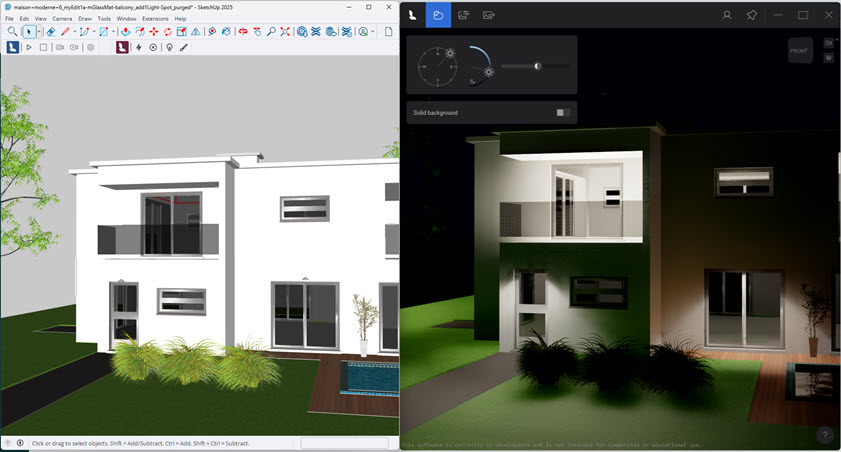Image resolution: width=841 pixels, height=452 pixels.
Task: Click the FRONT view cube button
Action: point(799,50)
